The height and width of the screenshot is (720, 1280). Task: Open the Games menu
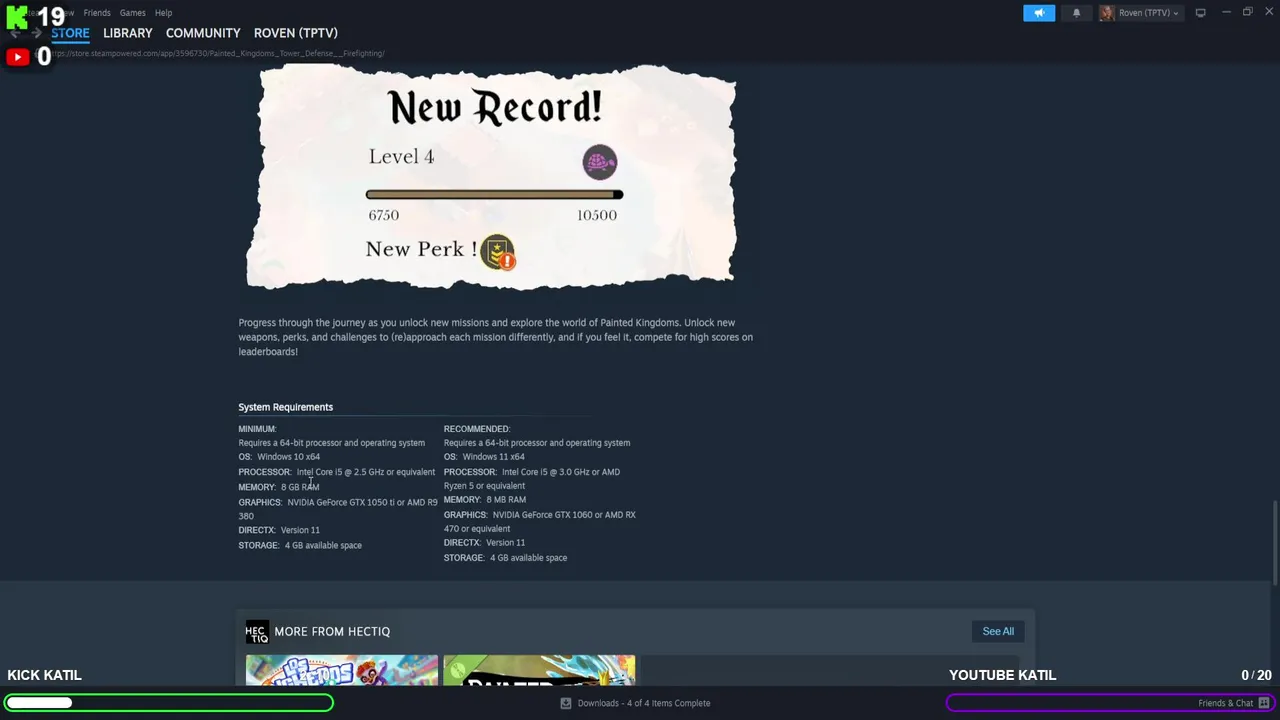[133, 13]
